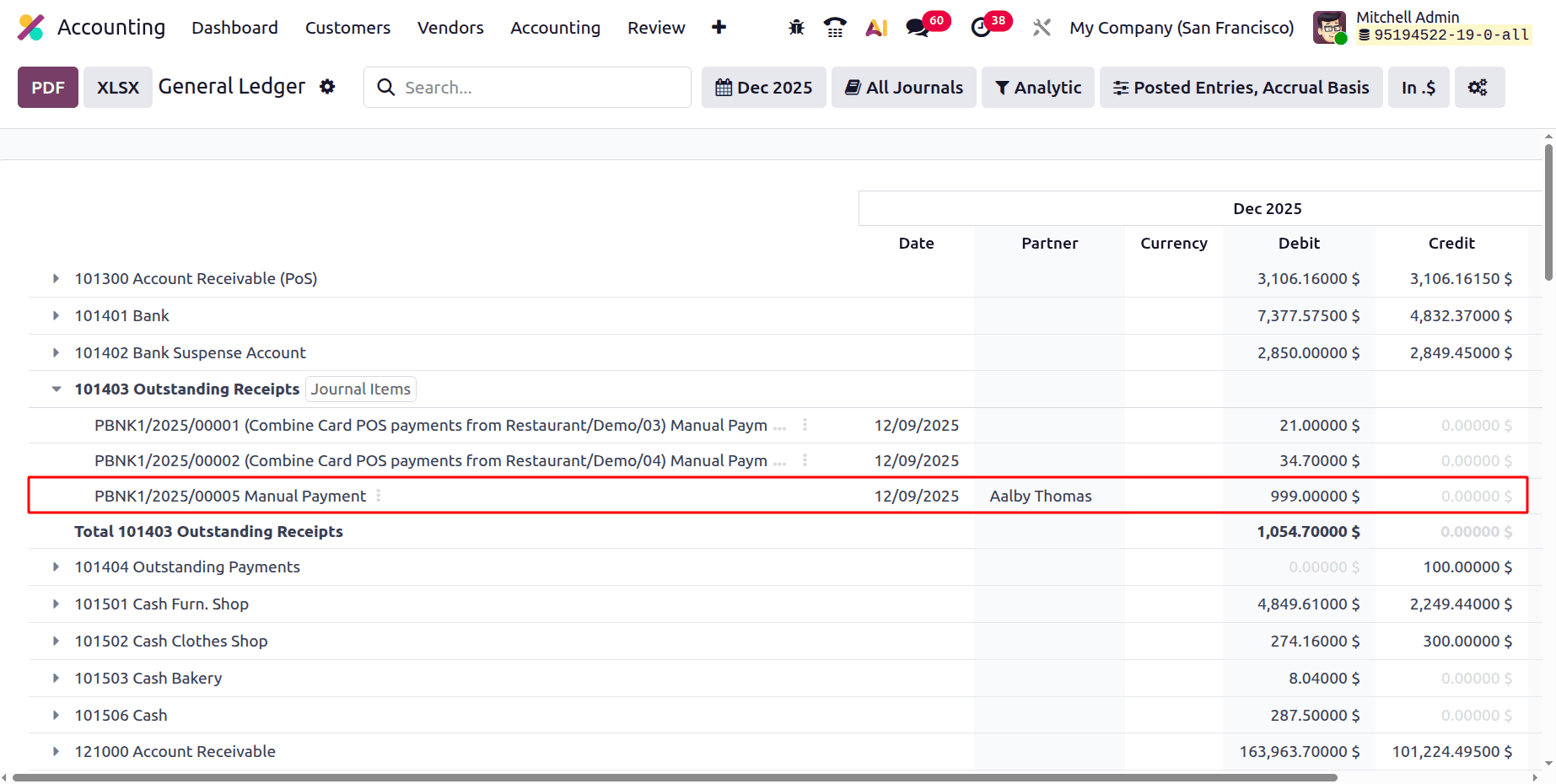Image resolution: width=1556 pixels, height=784 pixels.
Task: Click debit 21.00000 $ for PBNK1/2025/00001
Action: tap(1319, 425)
